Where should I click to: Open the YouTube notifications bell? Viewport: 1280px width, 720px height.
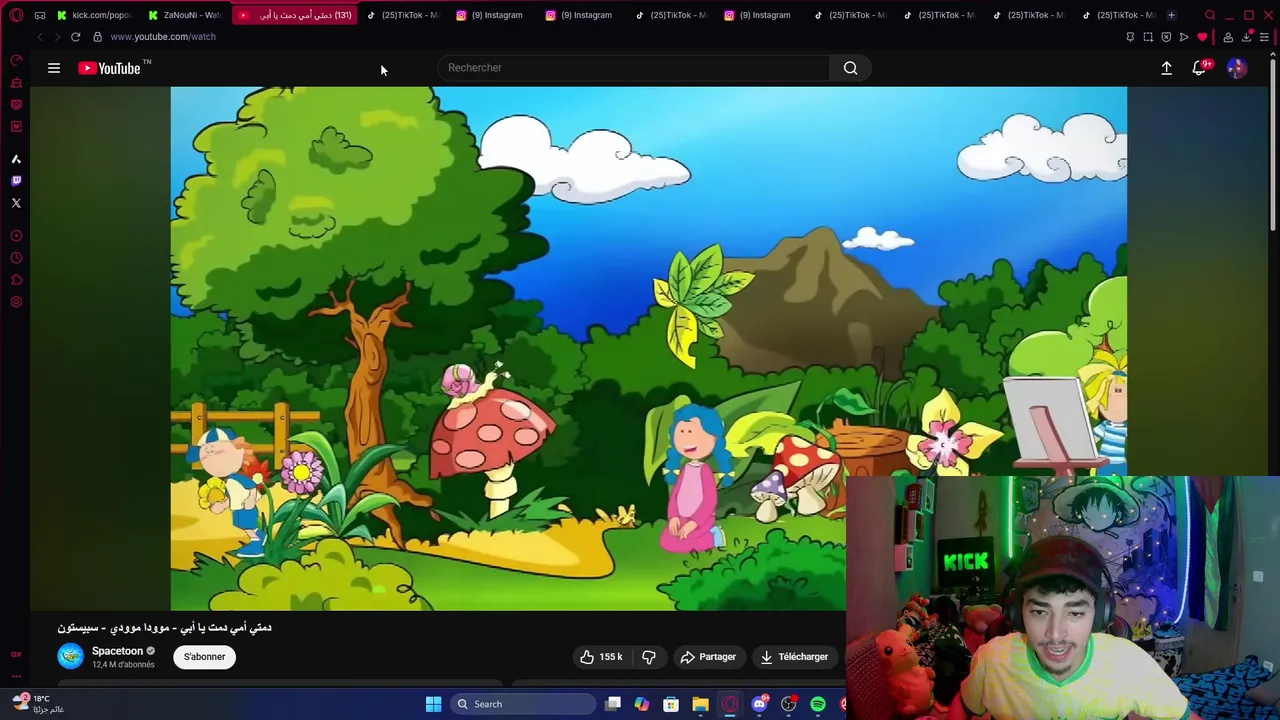(1200, 68)
